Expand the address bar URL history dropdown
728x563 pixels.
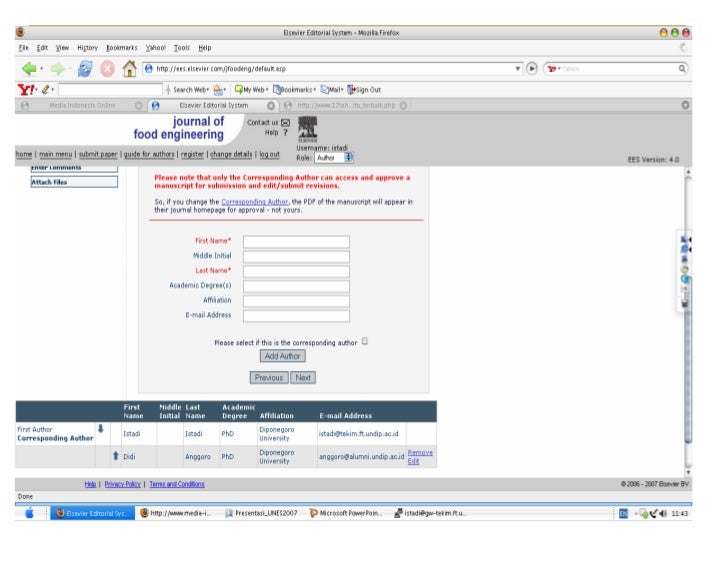click(x=518, y=69)
